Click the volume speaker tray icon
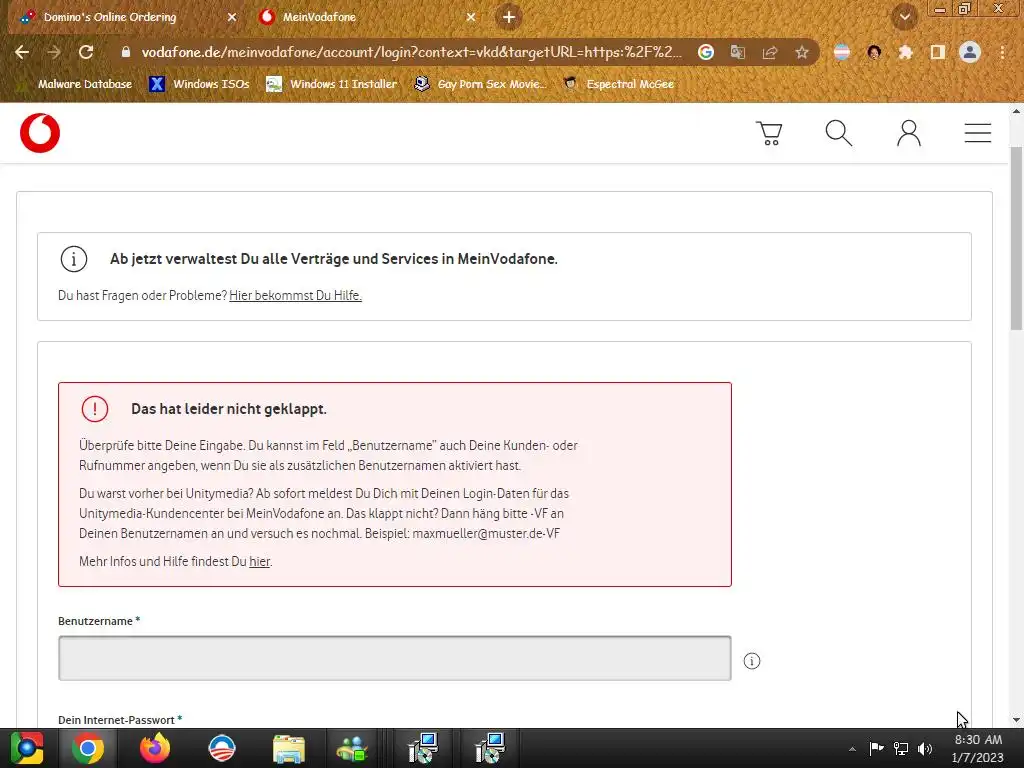Image resolution: width=1024 pixels, height=768 pixels. [x=925, y=748]
